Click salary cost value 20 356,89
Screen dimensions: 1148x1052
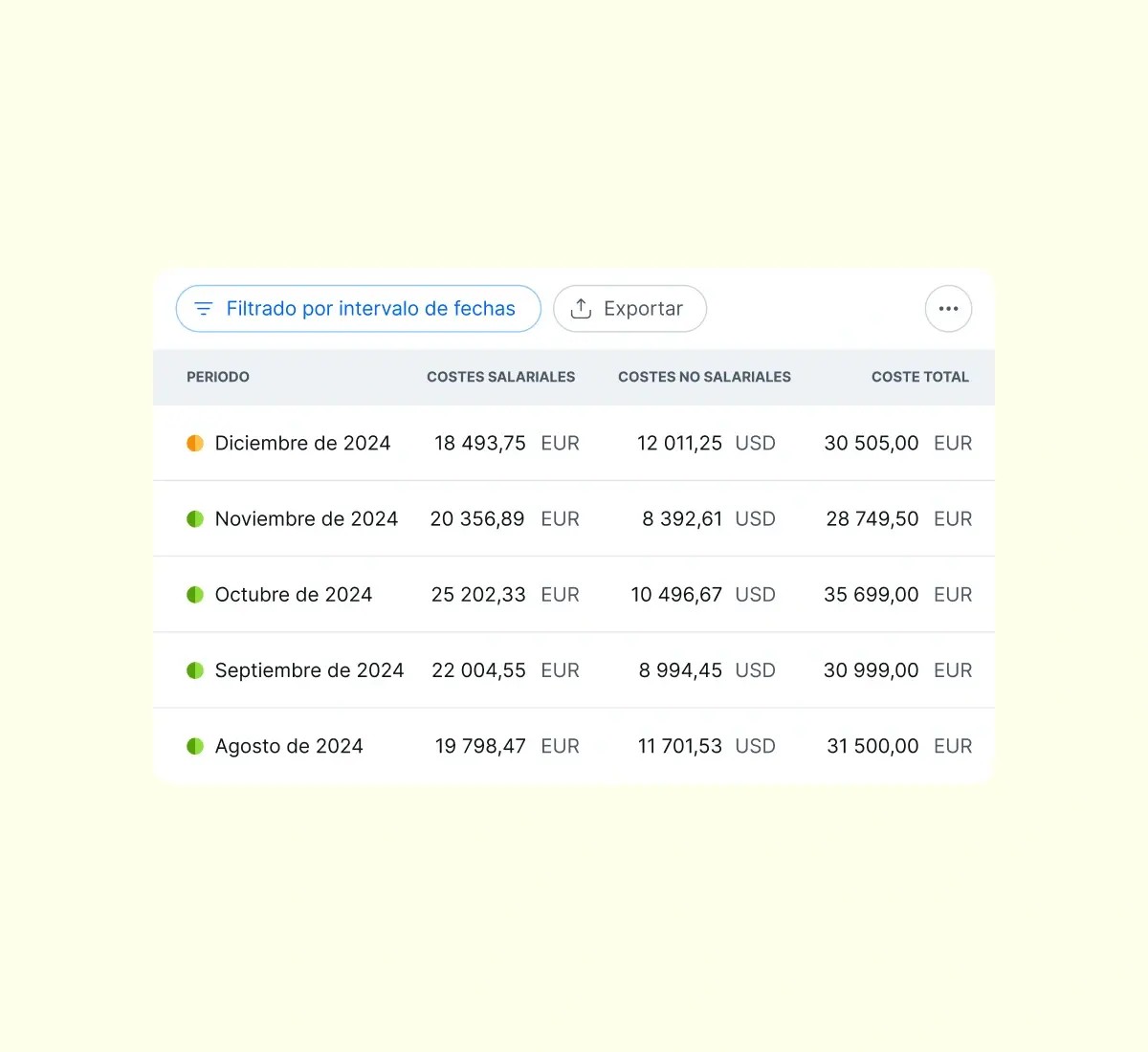pyautogui.click(x=477, y=518)
